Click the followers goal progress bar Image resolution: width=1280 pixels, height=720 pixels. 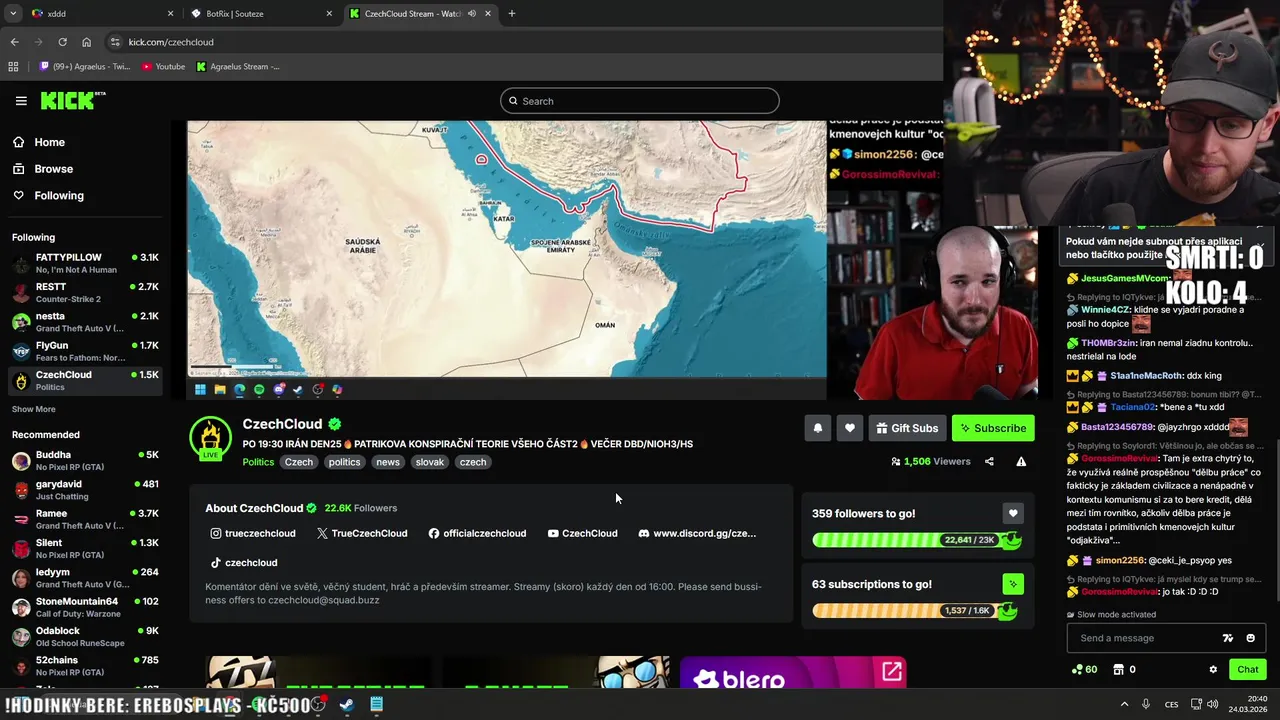[915, 540]
